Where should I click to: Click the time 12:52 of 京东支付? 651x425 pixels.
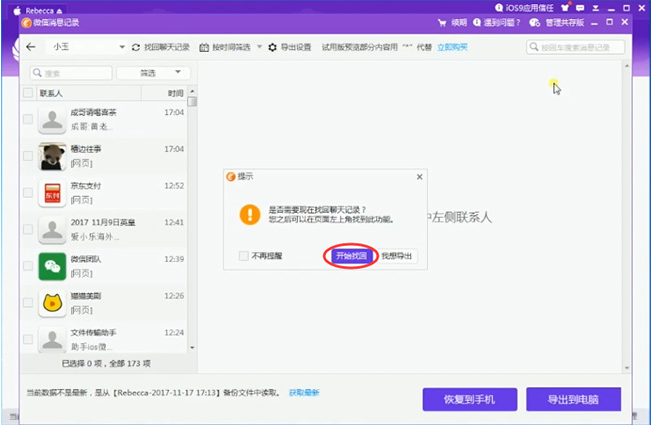pyautogui.click(x=174, y=186)
